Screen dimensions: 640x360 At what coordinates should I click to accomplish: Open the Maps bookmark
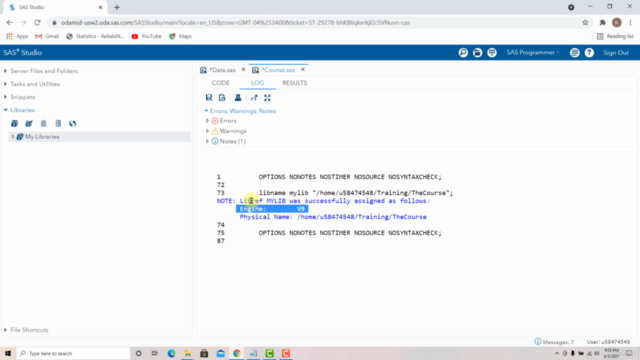click(x=180, y=36)
